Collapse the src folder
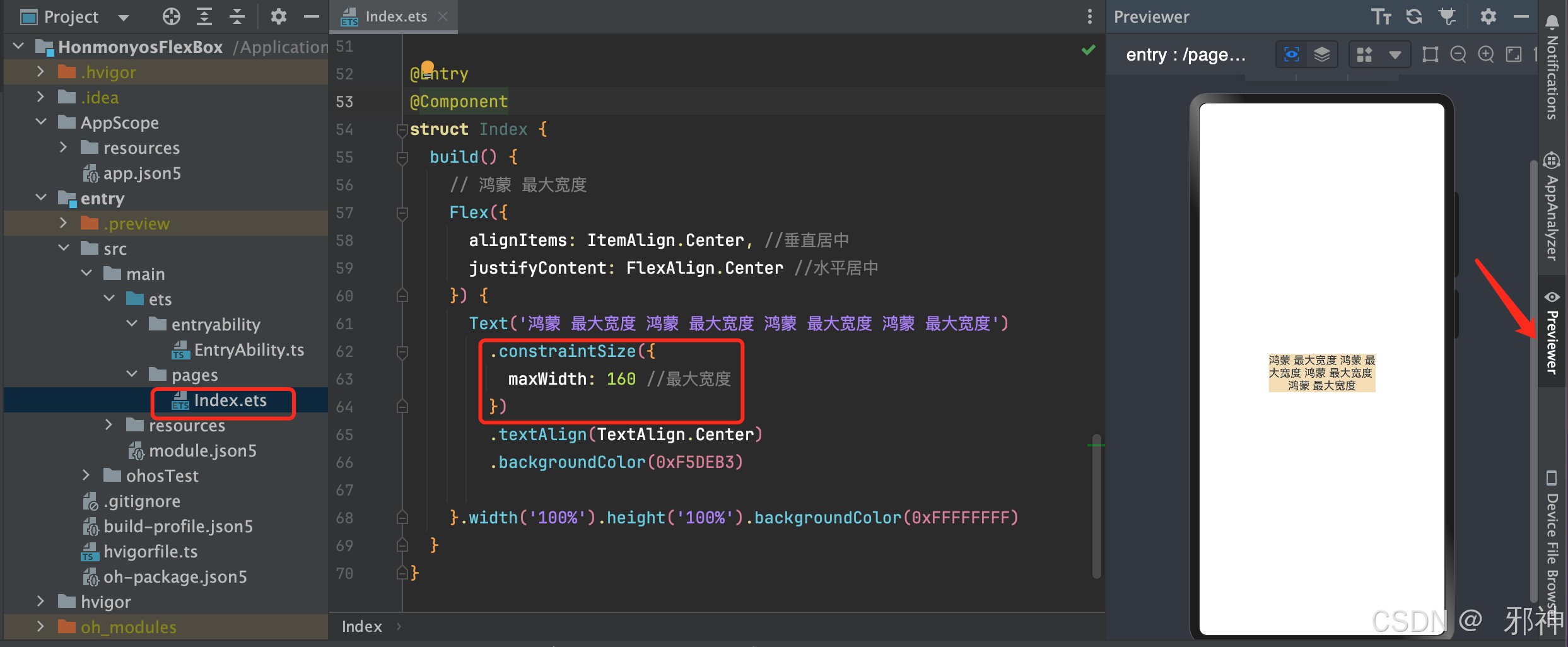The height and width of the screenshot is (647, 1568). coord(64,248)
